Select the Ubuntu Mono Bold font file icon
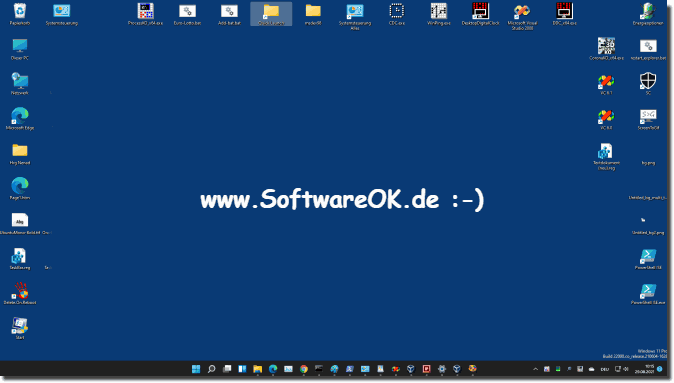The width and height of the screenshot is (674, 383). pyautogui.click(x=20, y=223)
